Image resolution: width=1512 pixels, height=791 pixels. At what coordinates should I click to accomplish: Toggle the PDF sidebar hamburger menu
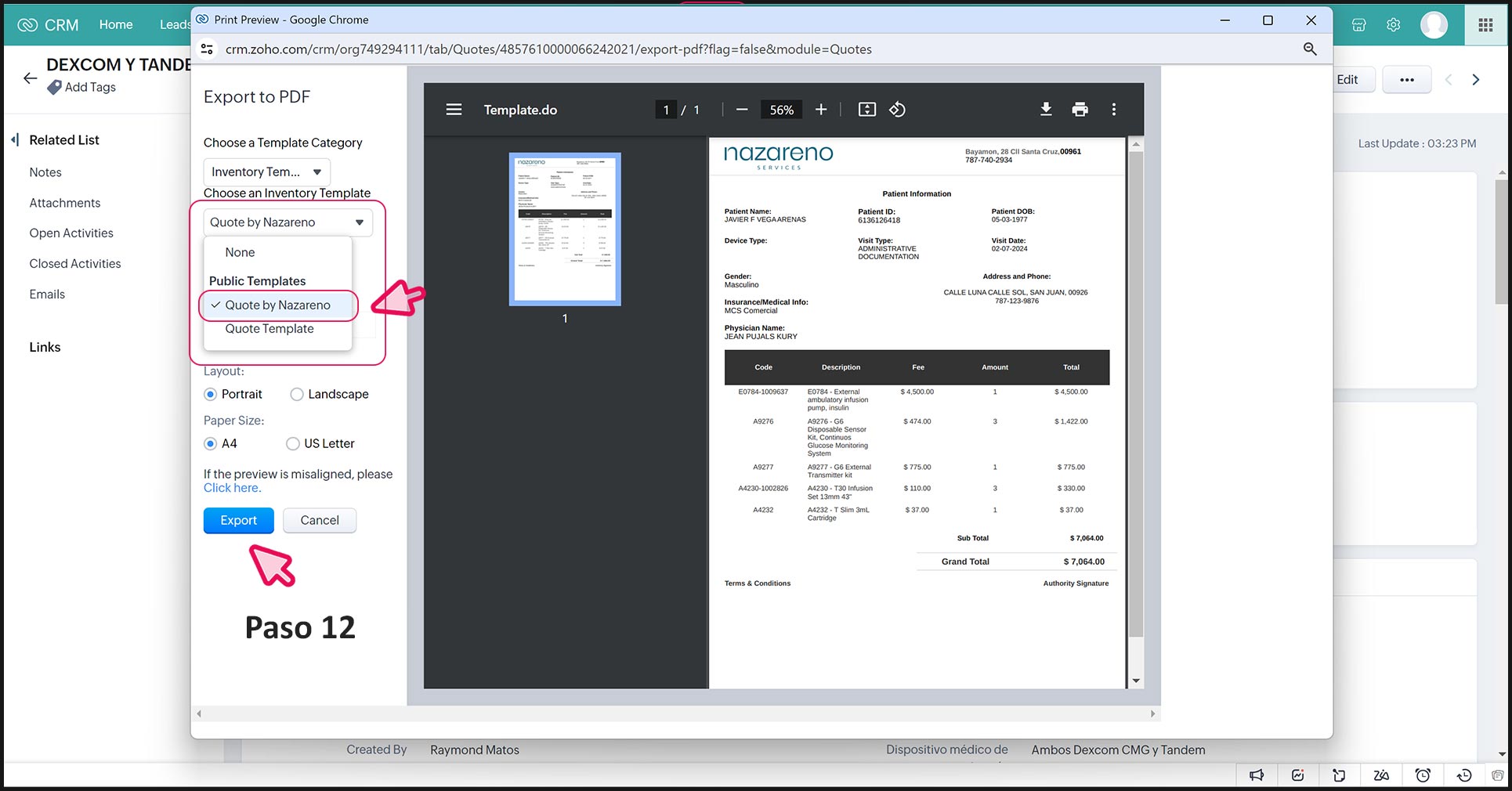coord(454,110)
